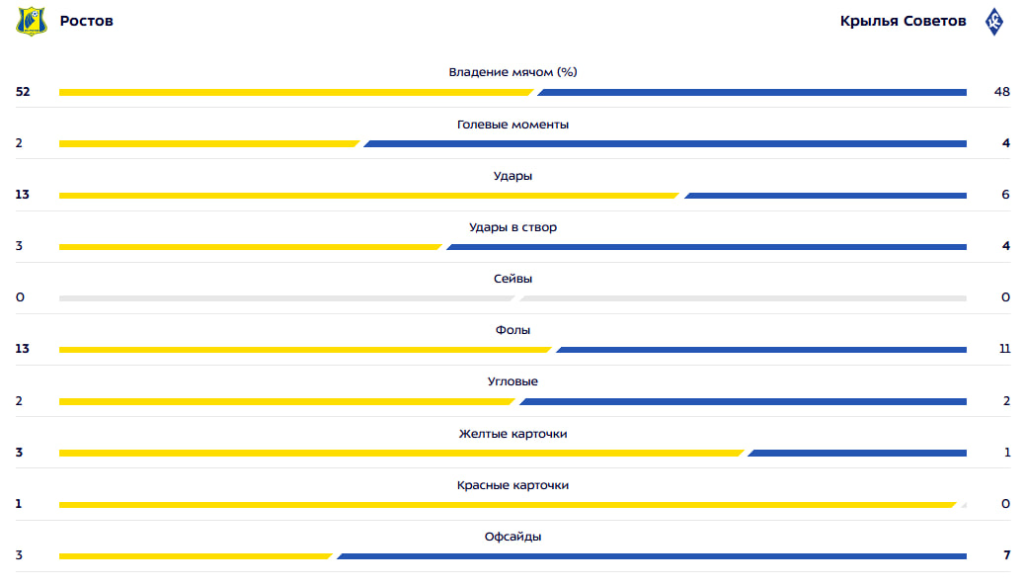1024x586 pixels.
Task: Select the Фолы stat label
Action: [513, 331]
